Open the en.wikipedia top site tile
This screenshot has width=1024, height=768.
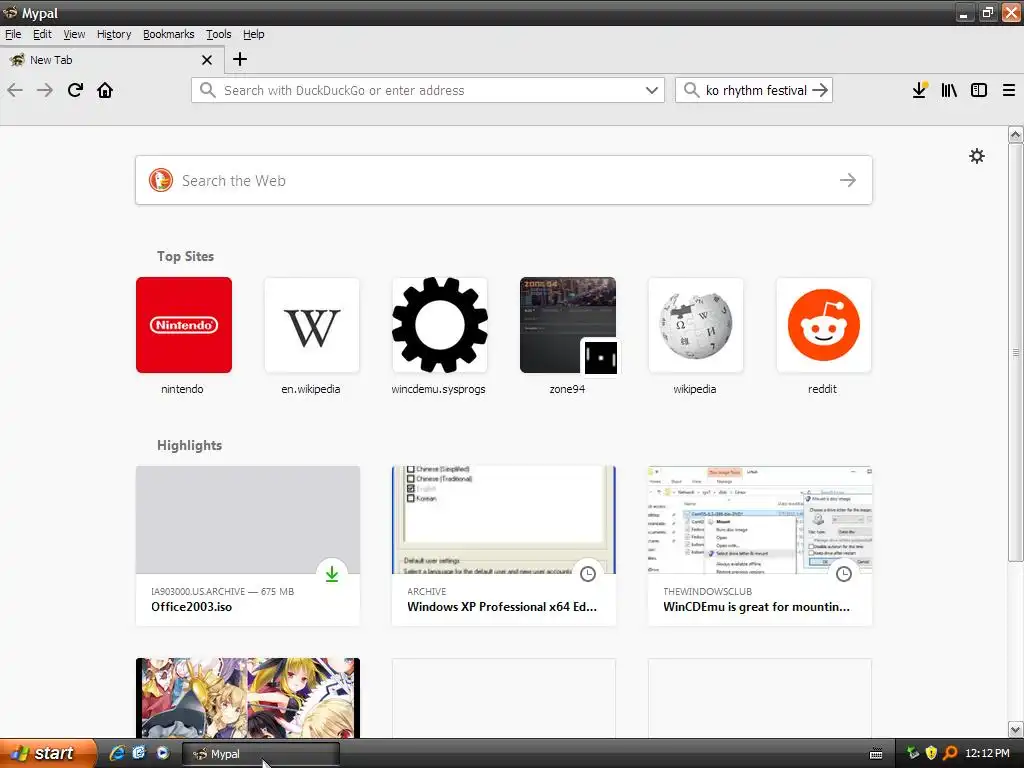click(x=312, y=325)
